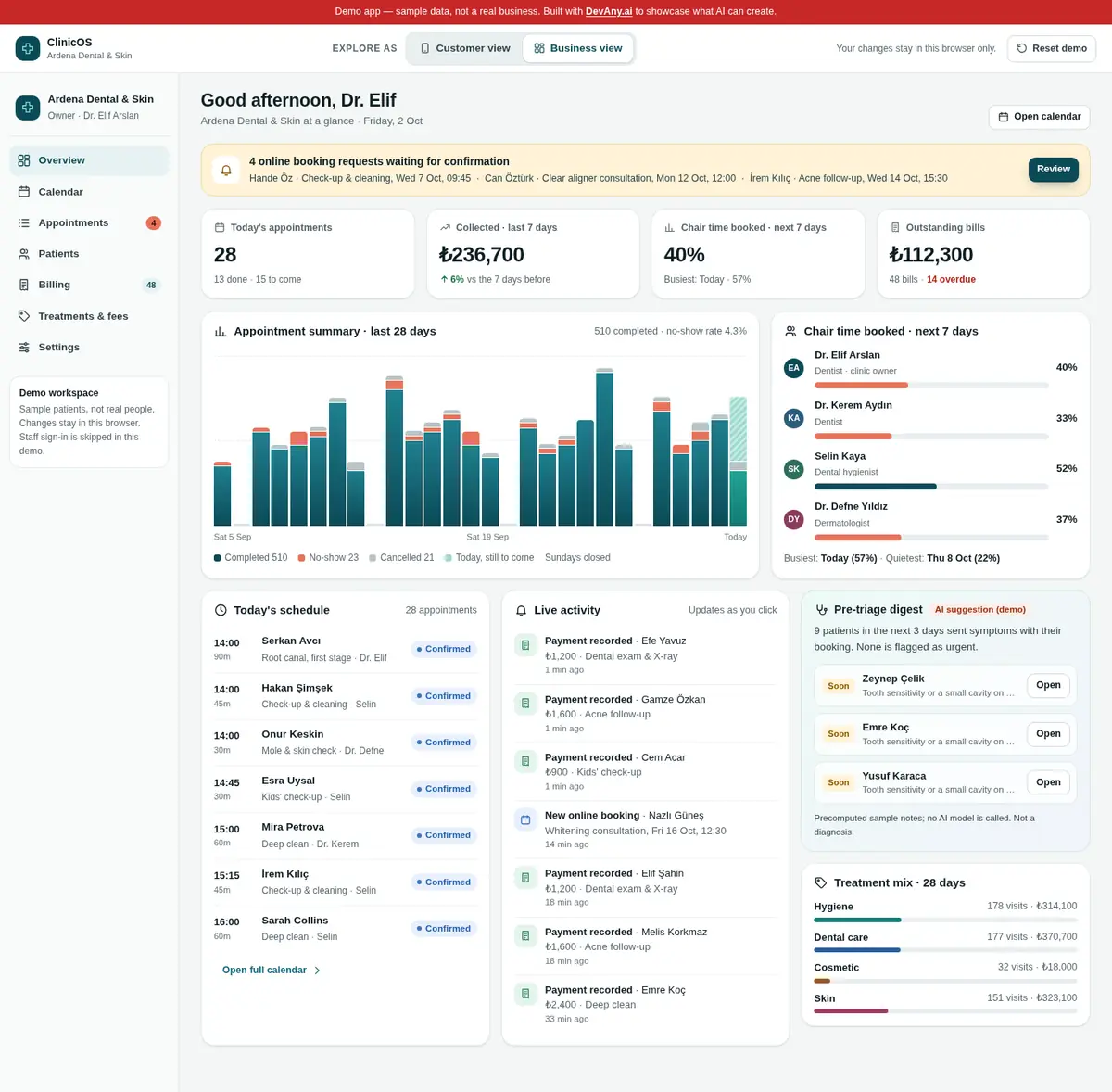1112x1092 pixels.
Task: Click the DevAny.ai link in top banner
Action: [x=609, y=11]
